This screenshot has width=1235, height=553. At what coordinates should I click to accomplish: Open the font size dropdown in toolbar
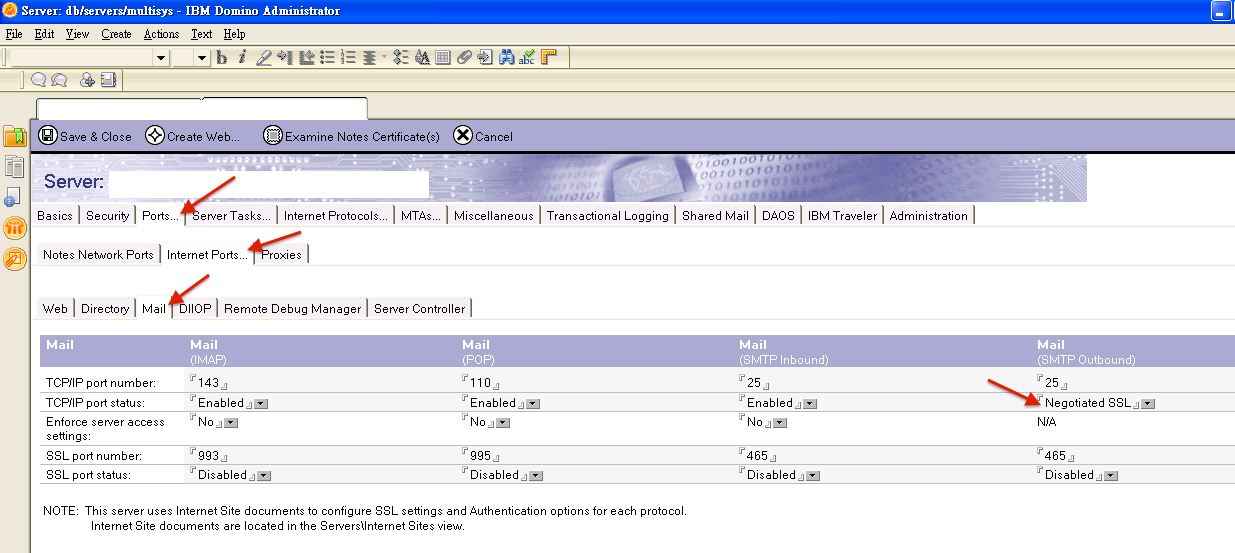(x=201, y=58)
